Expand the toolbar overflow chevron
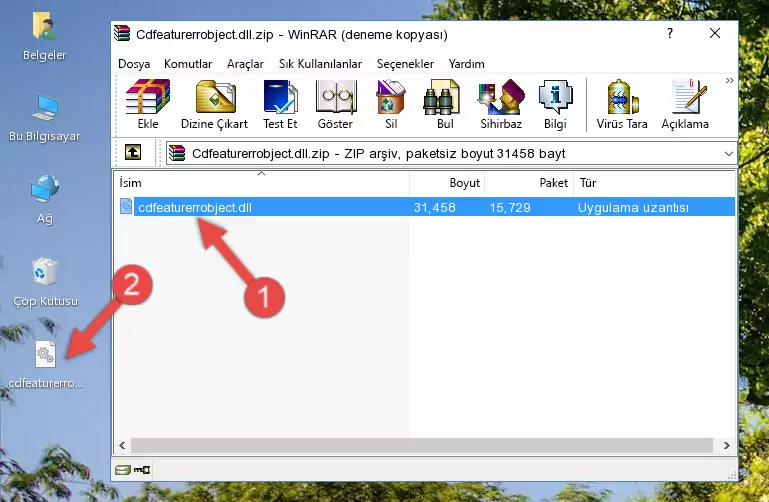The height and width of the screenshot is (502, 769). [x=729, y=80]
